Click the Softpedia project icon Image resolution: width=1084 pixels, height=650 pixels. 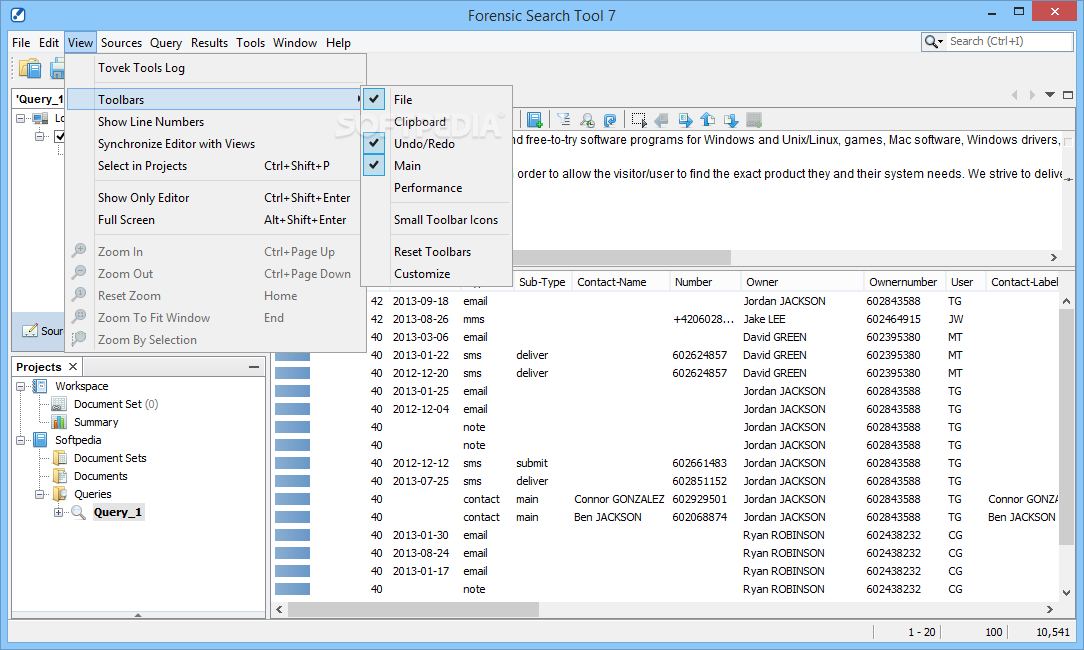tap(41, 440)
